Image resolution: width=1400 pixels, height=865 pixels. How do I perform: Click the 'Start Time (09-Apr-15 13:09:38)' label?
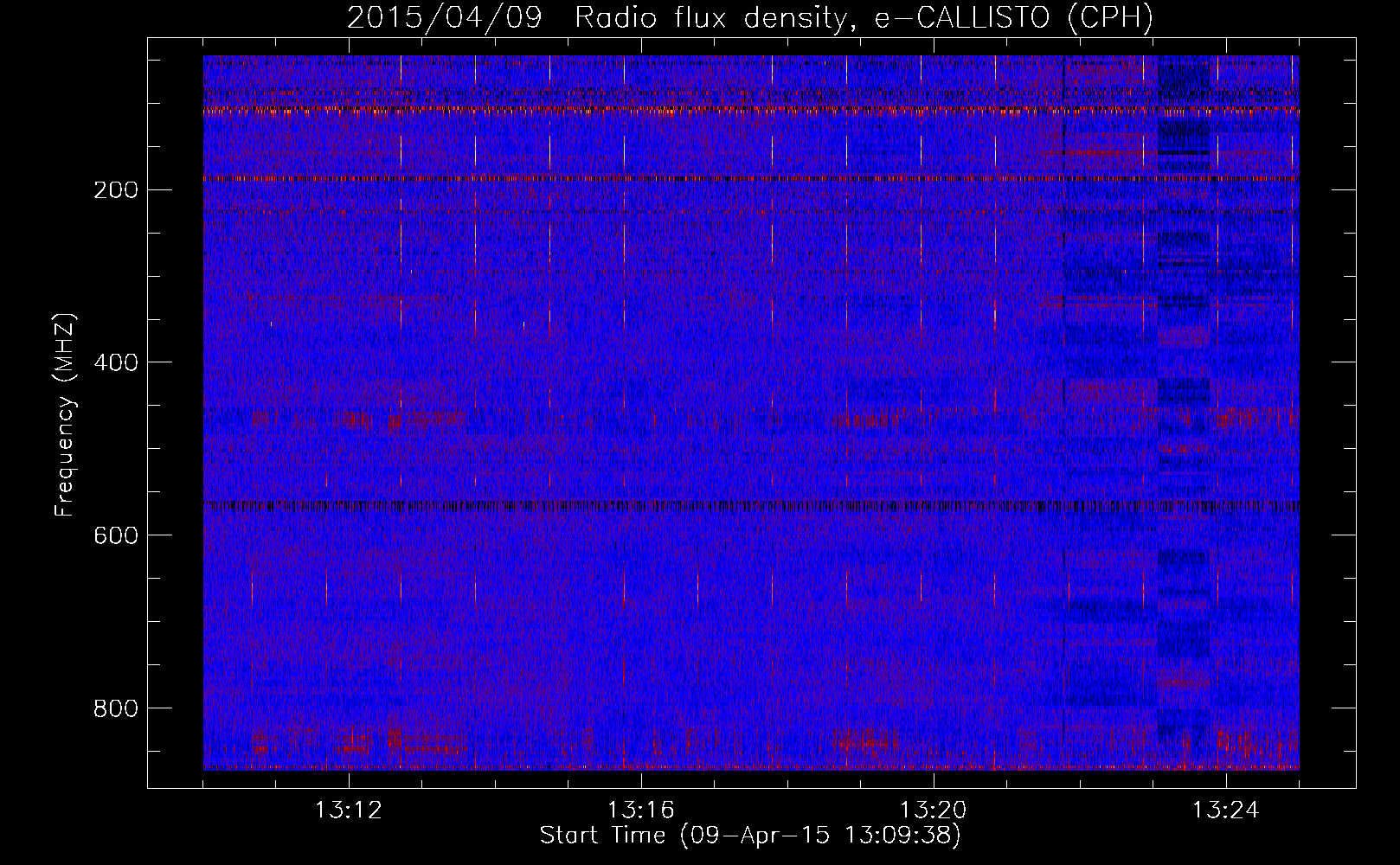point(750,836)
